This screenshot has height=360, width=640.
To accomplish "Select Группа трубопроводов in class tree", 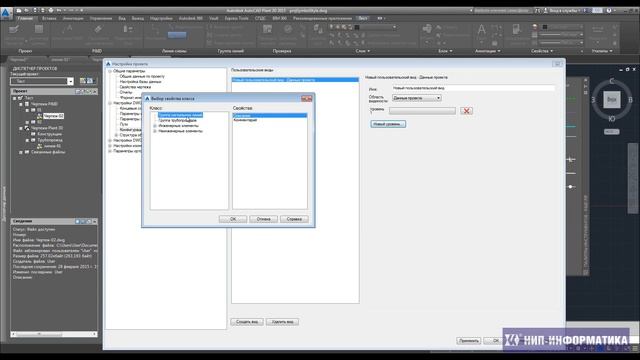I will coord(178,120).
